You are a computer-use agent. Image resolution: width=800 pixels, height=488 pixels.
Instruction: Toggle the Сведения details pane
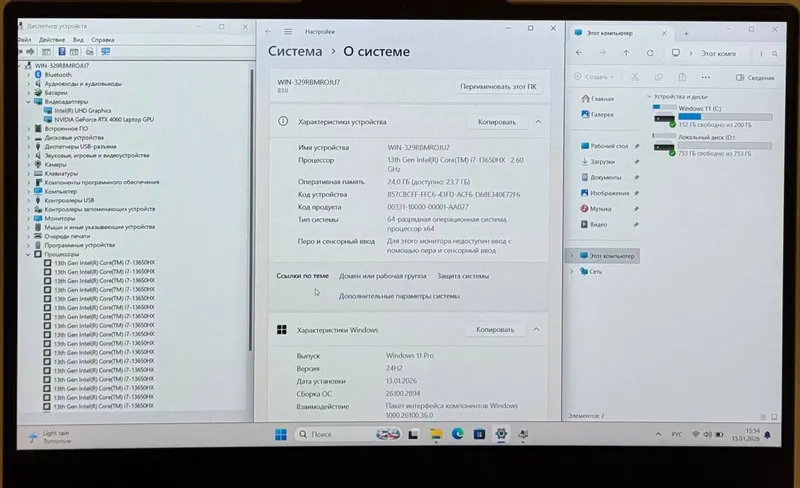coord(755,78)
